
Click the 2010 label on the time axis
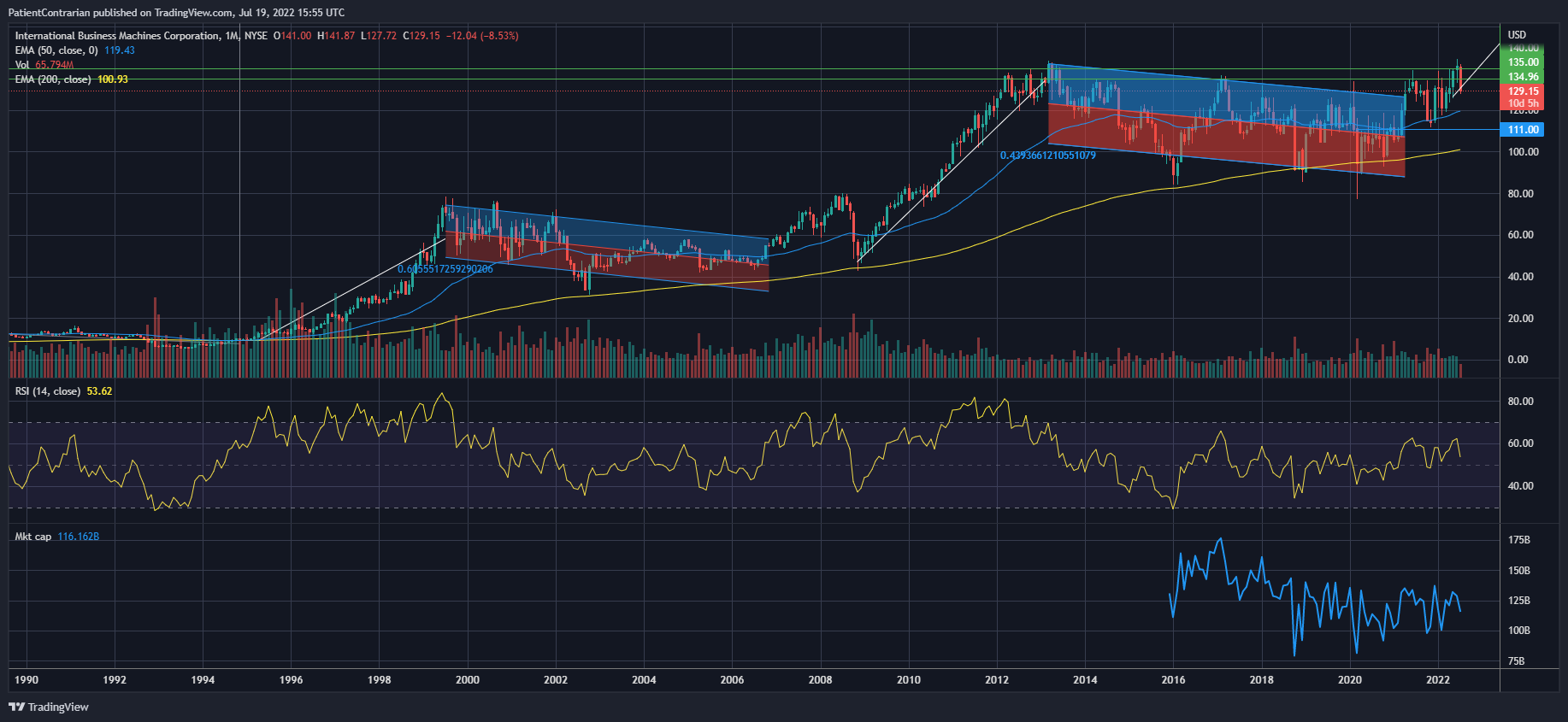click(909, 680)
